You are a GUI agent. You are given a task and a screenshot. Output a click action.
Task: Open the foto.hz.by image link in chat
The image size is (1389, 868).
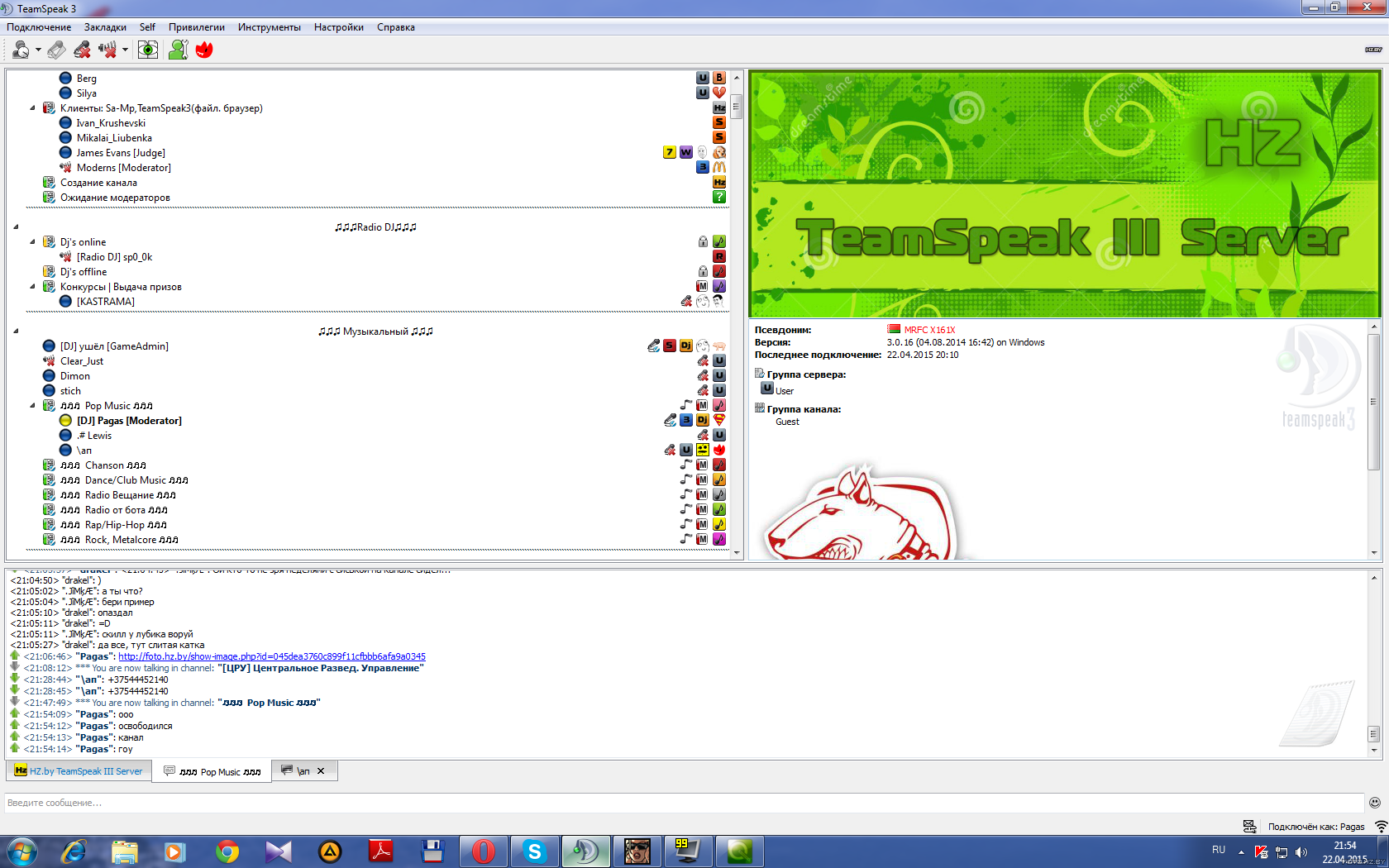(272, 656)
